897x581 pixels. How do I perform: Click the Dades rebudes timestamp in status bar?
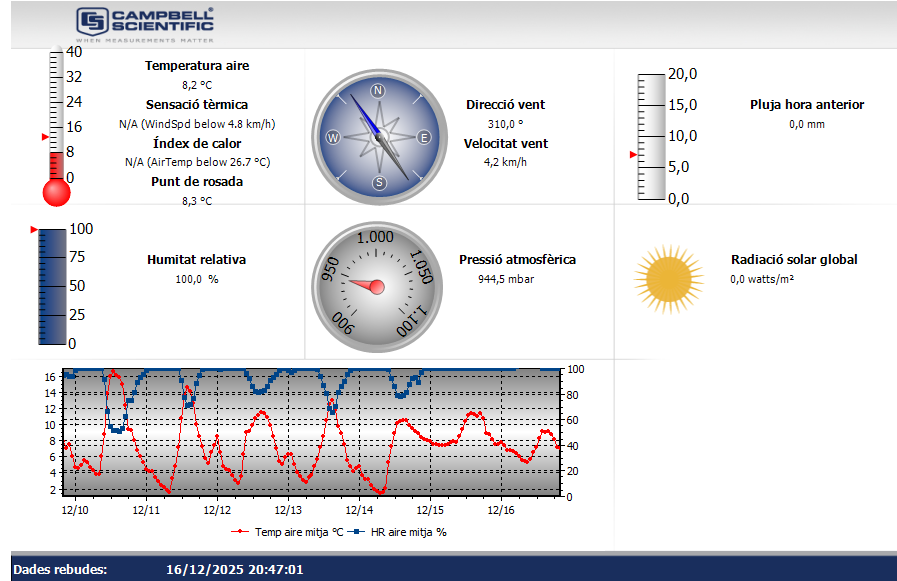pos(234,570)
